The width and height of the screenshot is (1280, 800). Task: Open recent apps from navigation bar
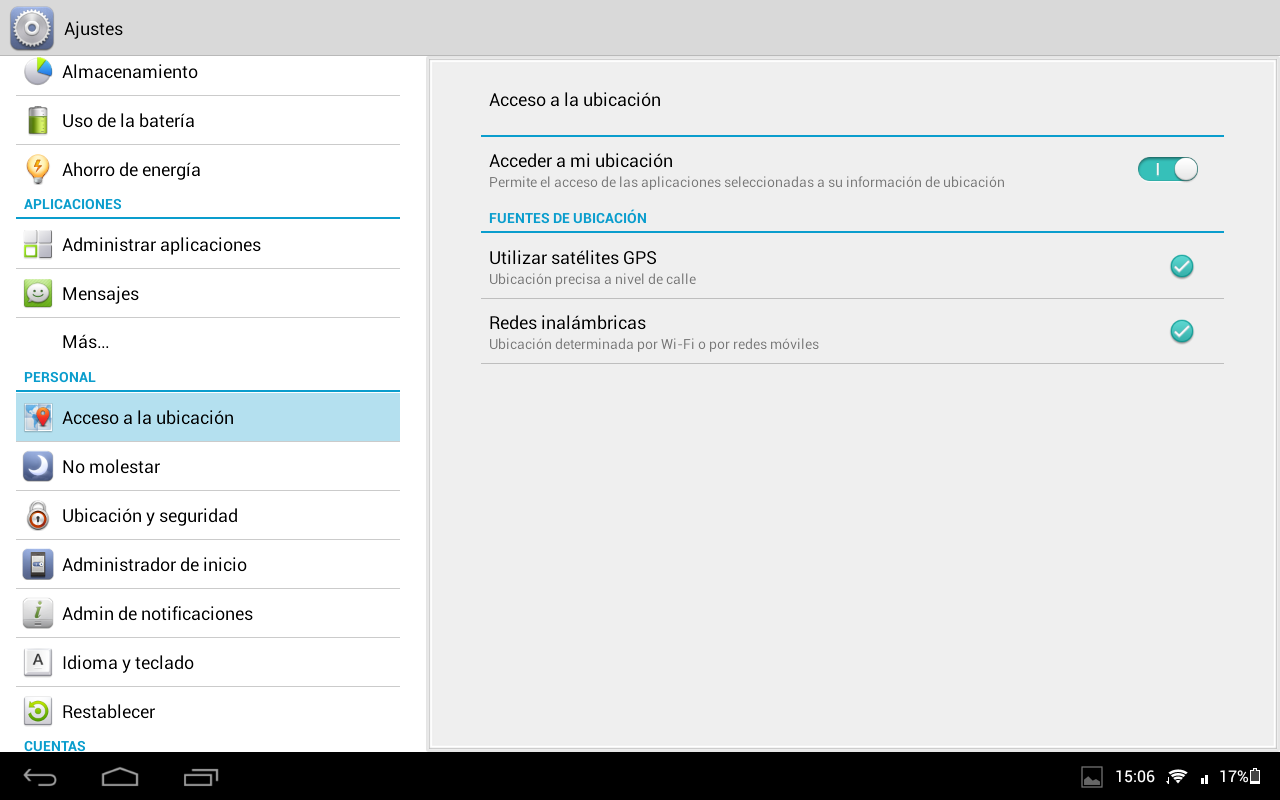pos(201,777)
